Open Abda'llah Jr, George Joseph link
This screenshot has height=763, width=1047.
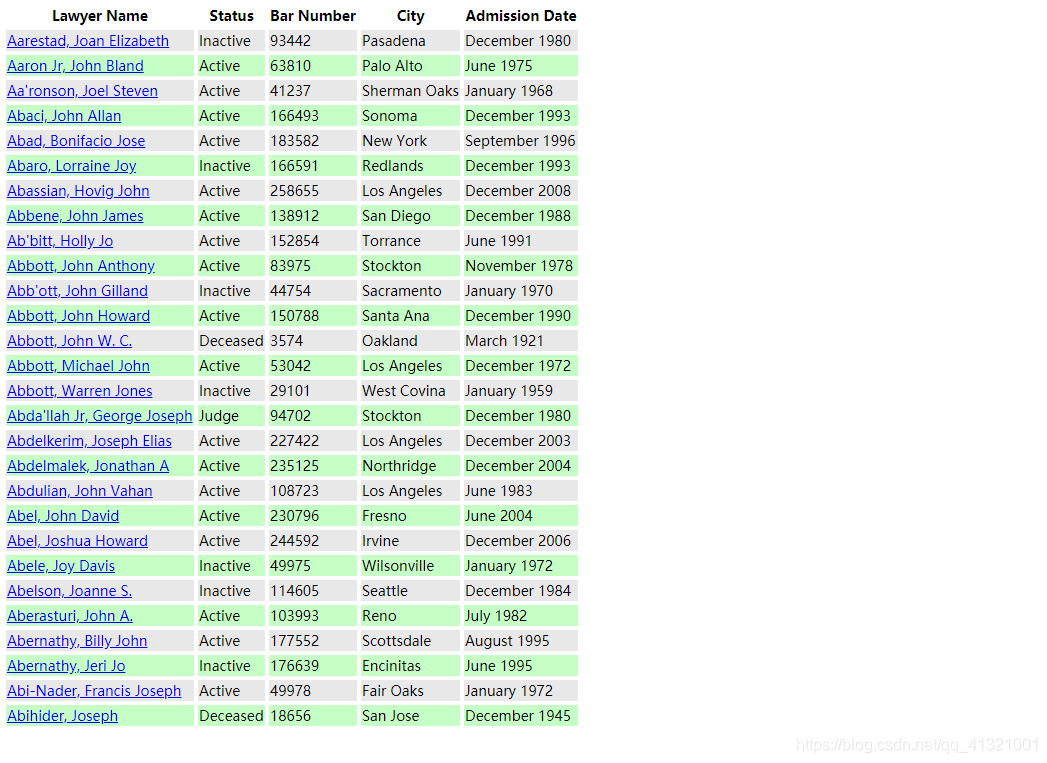100,416
